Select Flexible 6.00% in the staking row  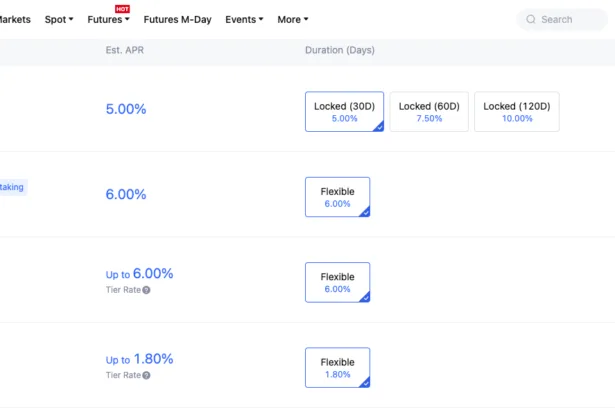337,197
